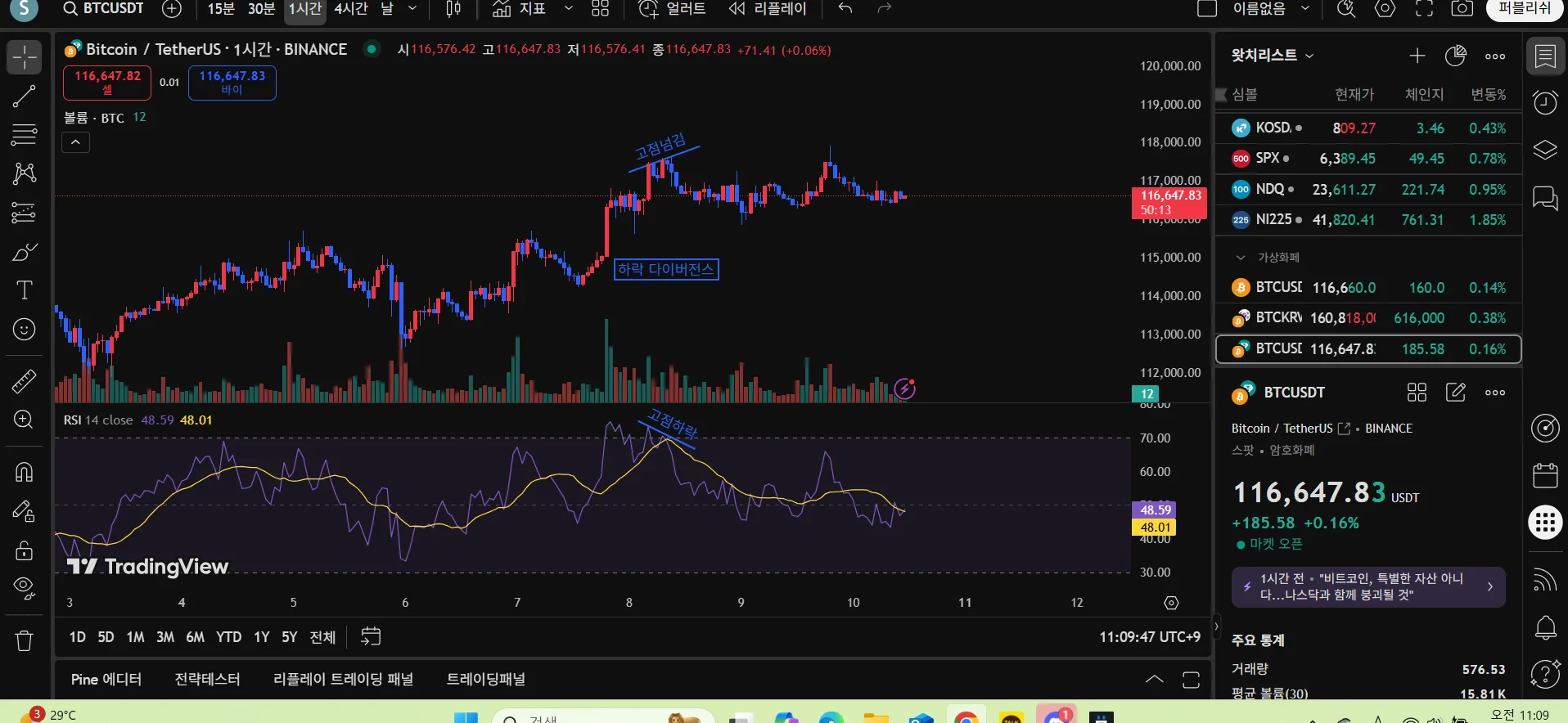Activate the zoom-in magnifier tool
The image size is (1568, 723).
24,420
